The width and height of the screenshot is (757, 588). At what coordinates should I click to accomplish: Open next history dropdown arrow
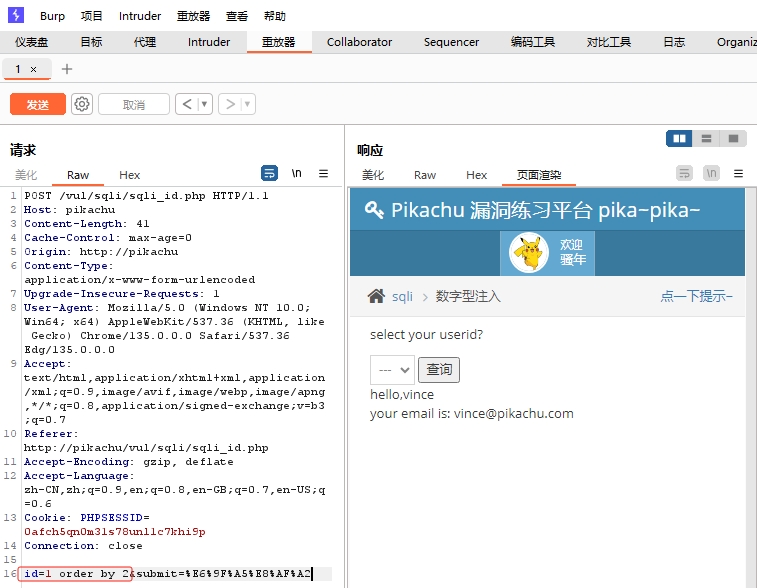pyautogui.click(x=247, y=104)
